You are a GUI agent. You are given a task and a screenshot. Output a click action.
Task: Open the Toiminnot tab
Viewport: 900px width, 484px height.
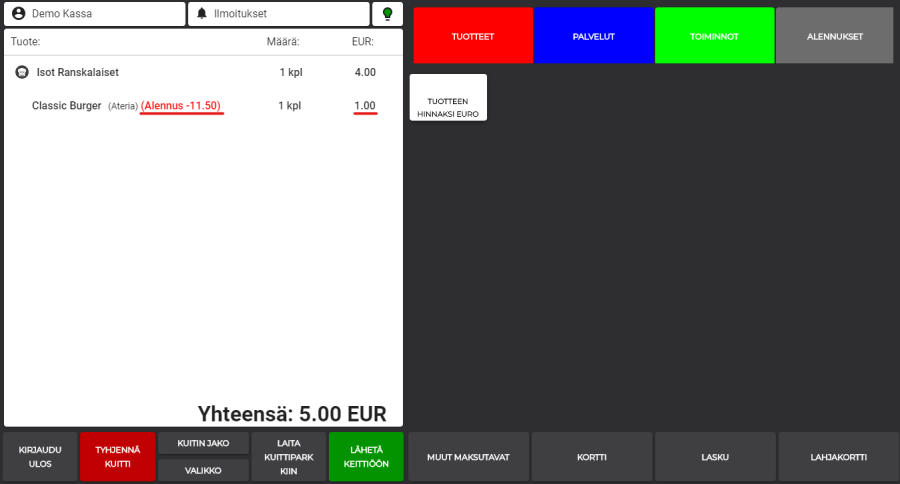tap(714, 36)
